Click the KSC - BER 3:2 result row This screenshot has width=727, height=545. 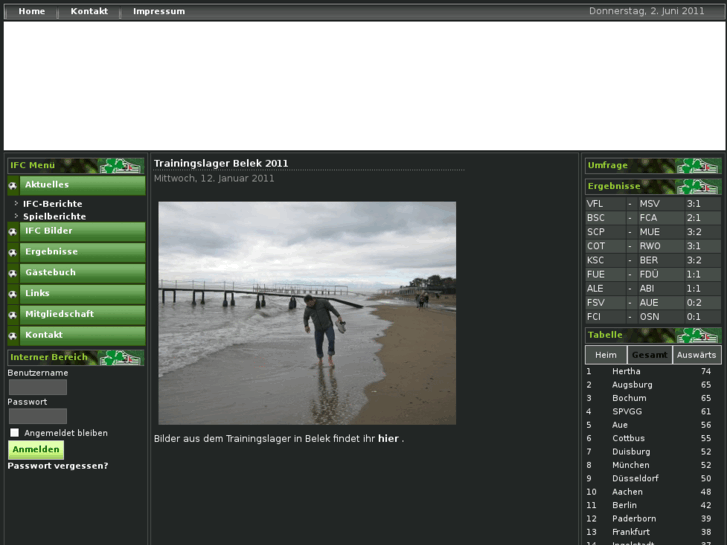coord(653,260)
